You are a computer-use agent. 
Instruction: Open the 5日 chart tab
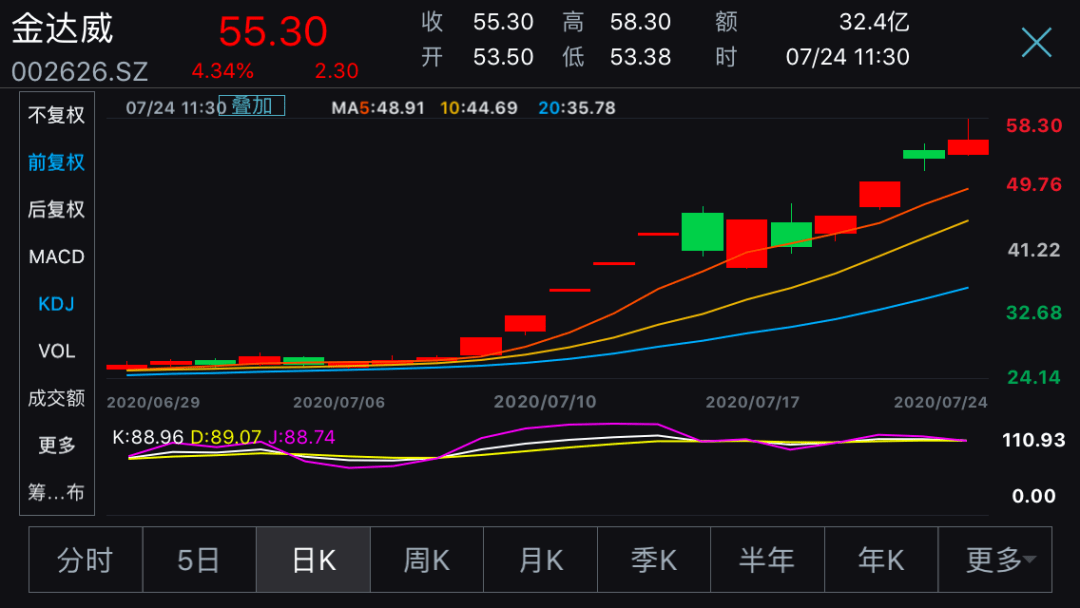(199, 560)
